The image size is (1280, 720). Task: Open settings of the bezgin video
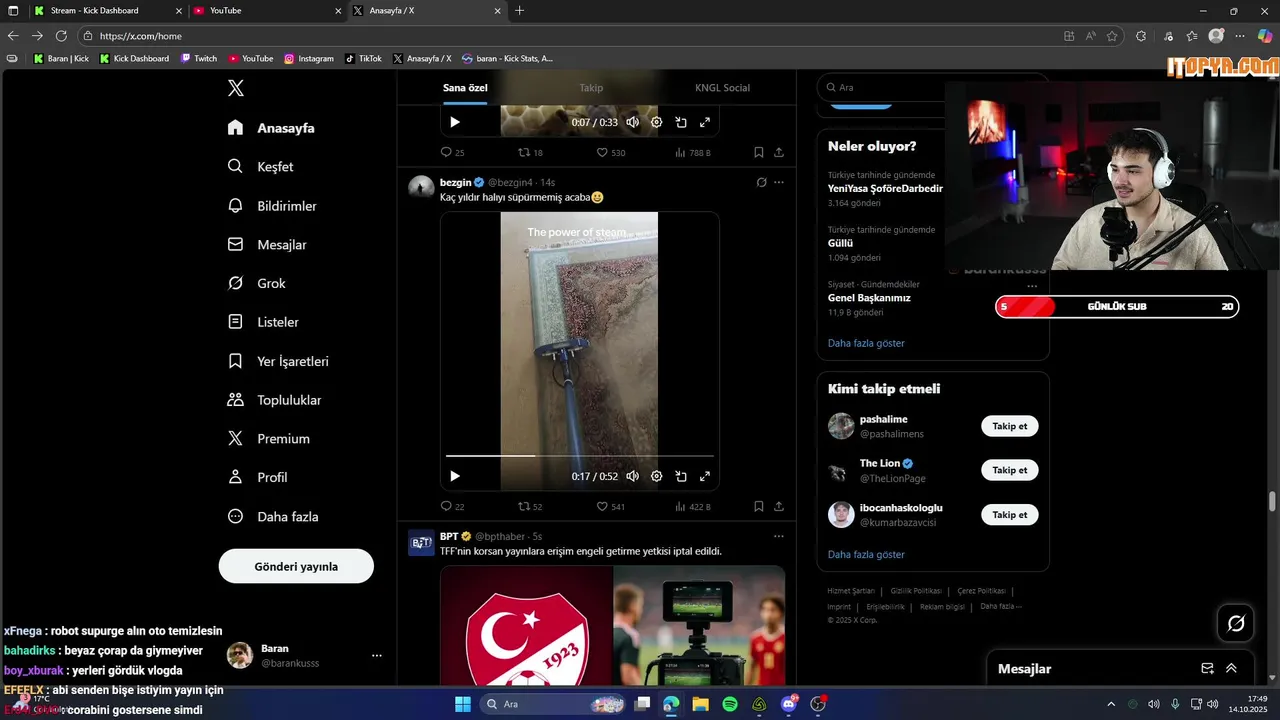tap(657, 477)
